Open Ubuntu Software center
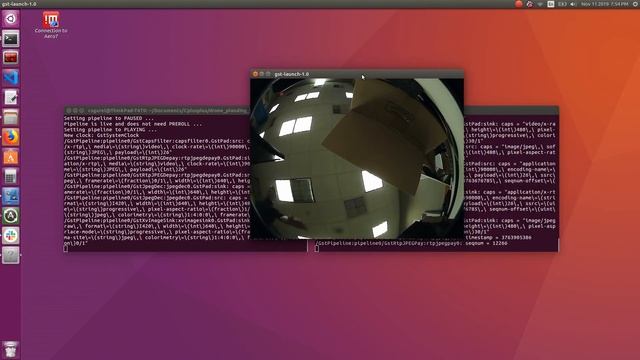 (x=11, y=157)
